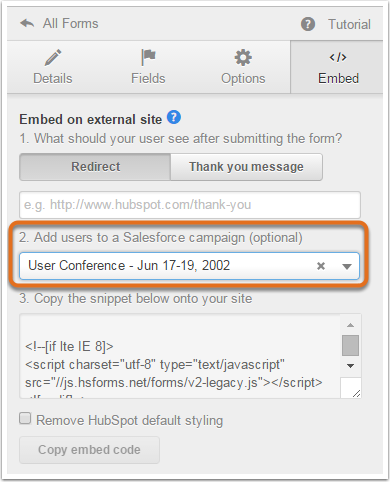Image resolution: width=390 pixels, height=482 pixels.
Task: Select the Redirect option
Action: coord(95,167)
